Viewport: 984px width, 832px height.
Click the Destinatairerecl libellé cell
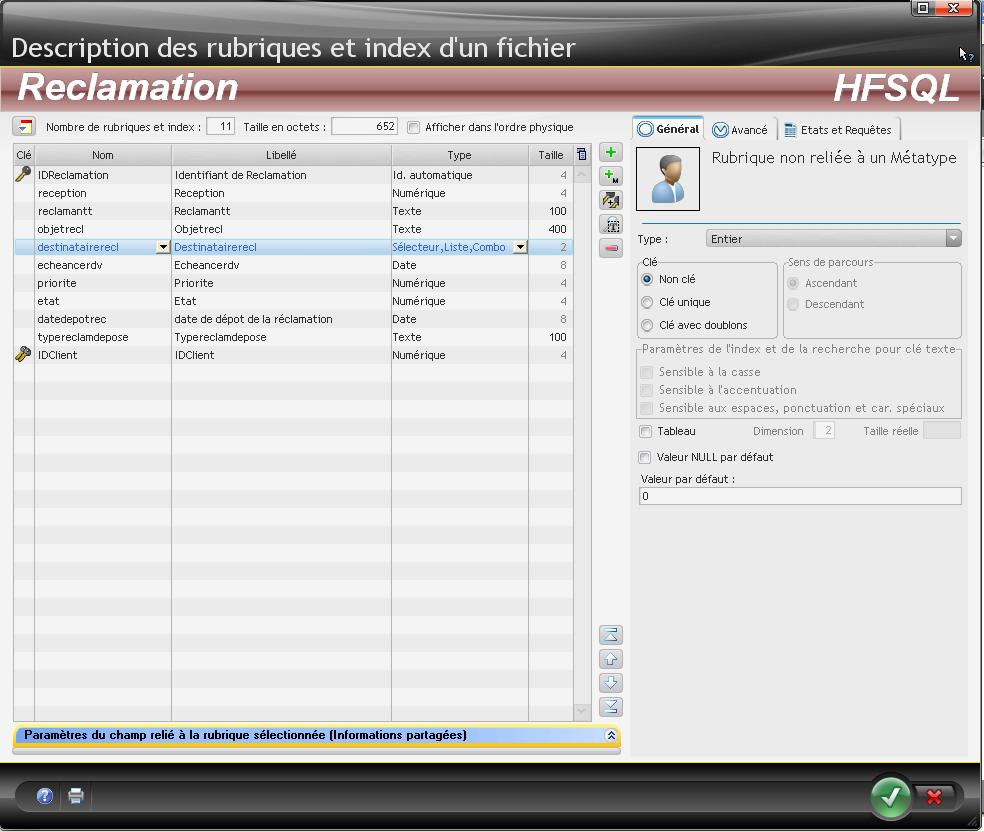pos(281,247)
